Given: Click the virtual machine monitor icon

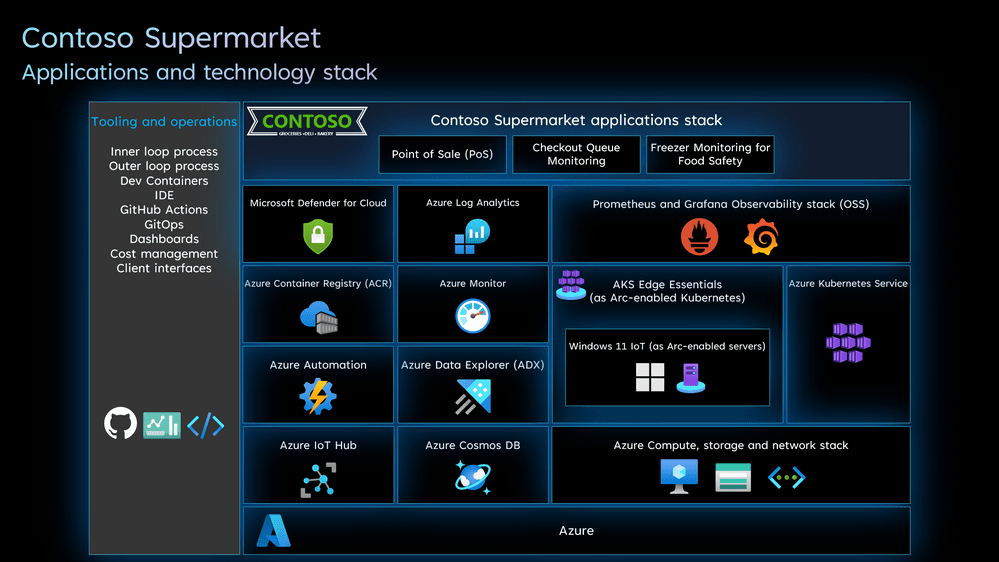Looking at the screenshot, I should click(x=679, y=477).
